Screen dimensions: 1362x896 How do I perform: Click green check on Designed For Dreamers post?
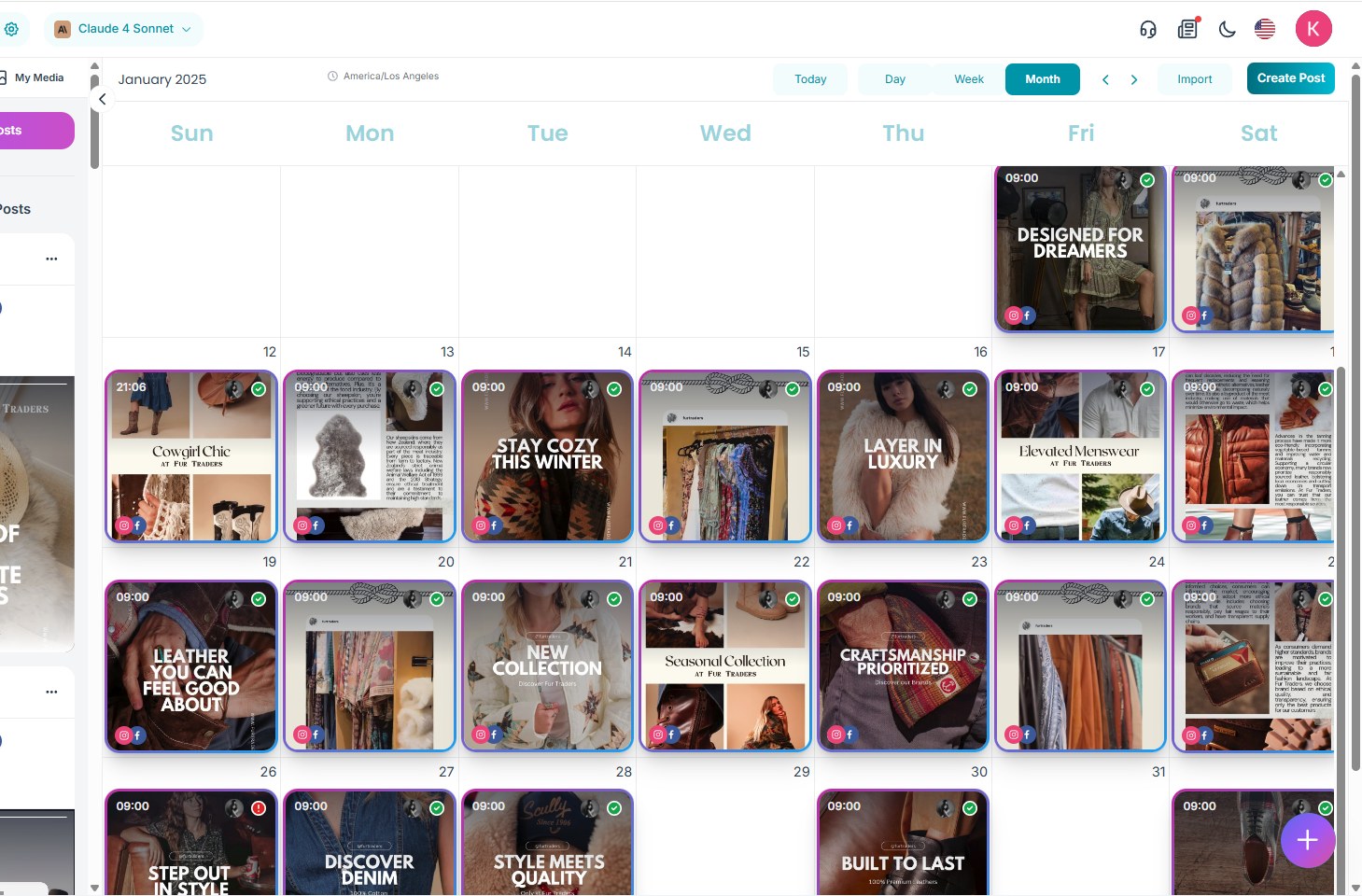click(x=1147, y=180)
